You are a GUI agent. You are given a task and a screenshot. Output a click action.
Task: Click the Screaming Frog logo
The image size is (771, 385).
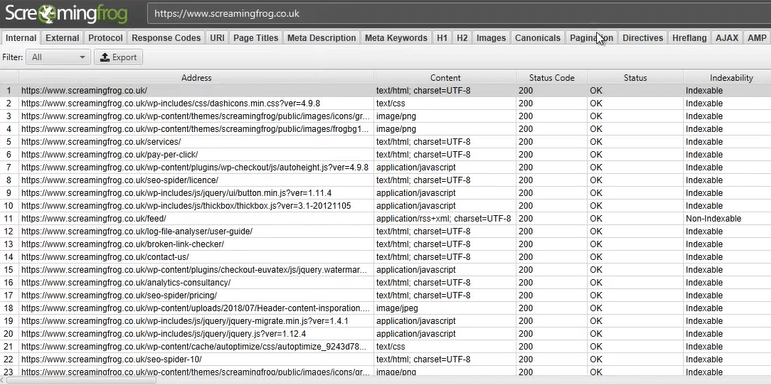(x=66, y=14)
